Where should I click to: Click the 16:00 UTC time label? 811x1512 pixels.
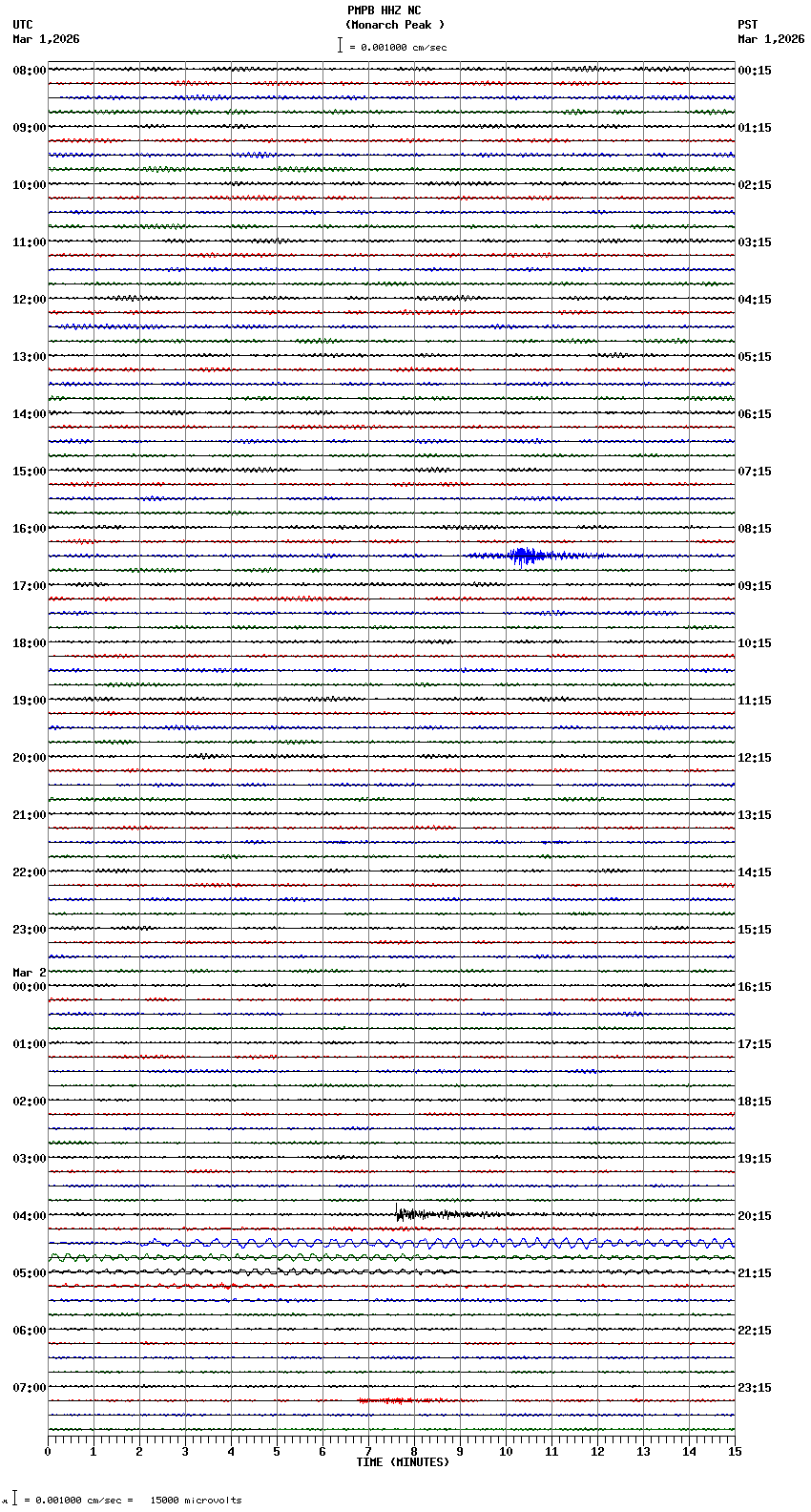click(x=30, y=529)
